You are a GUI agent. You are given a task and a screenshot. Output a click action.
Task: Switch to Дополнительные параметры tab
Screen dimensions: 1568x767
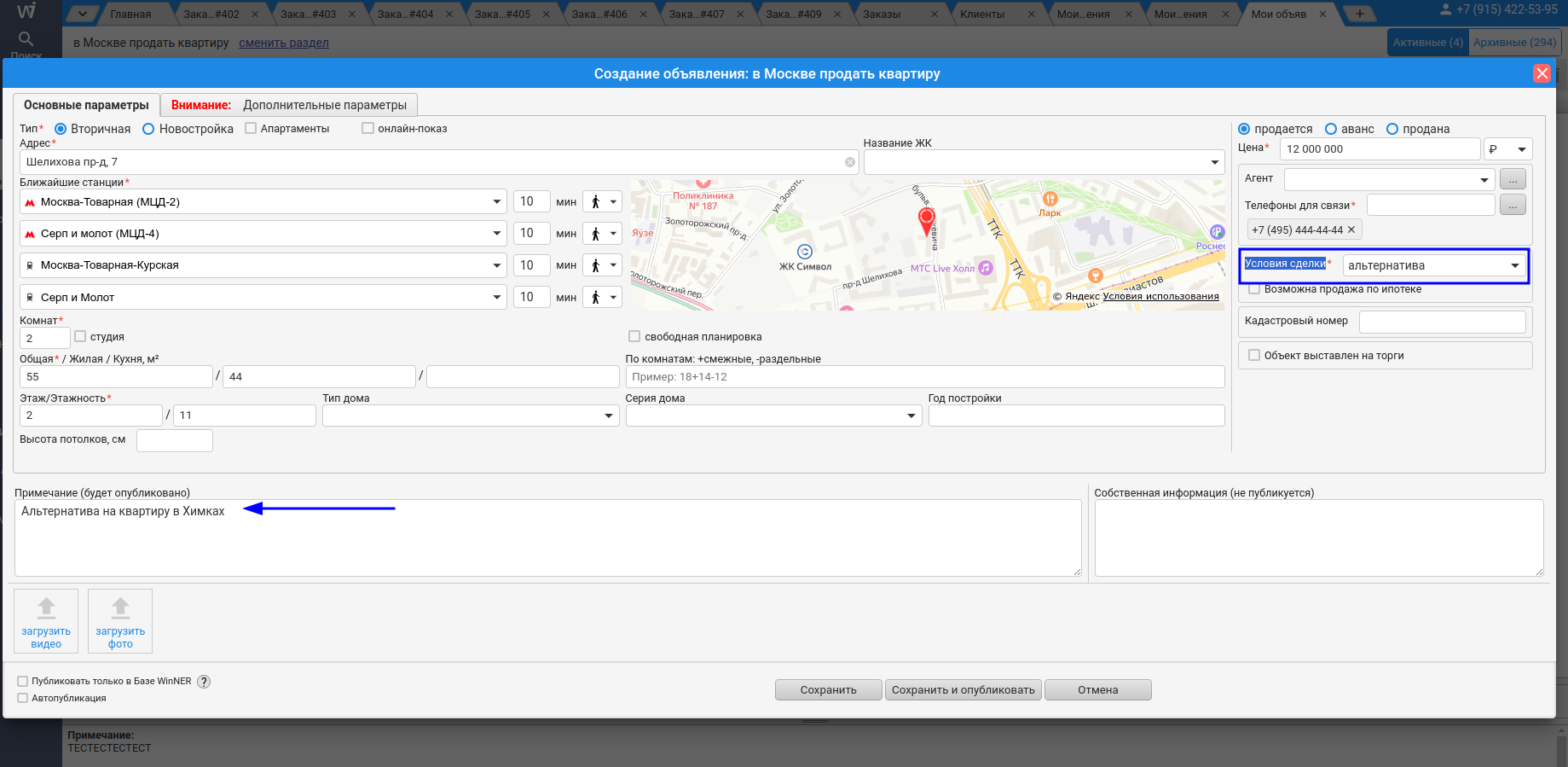(289, 105)
